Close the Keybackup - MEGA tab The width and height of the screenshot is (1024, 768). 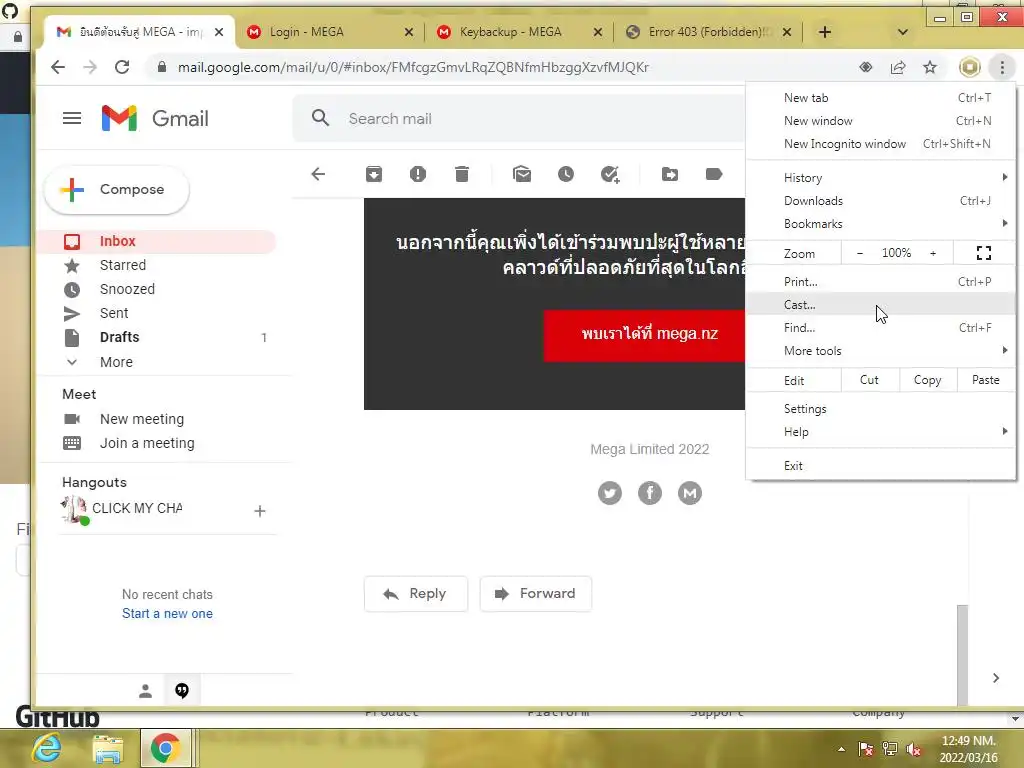tap(598, 32)
